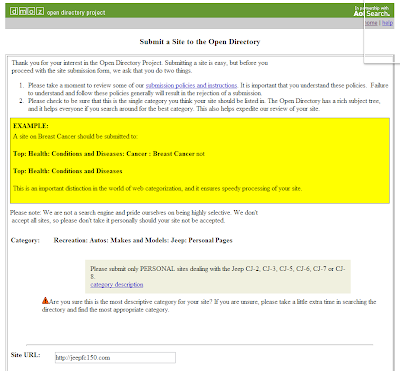400x371 pixels.
Task: Click the 'Submit a Site to the Open Directory' heading
Action: [x=200, y=42]
